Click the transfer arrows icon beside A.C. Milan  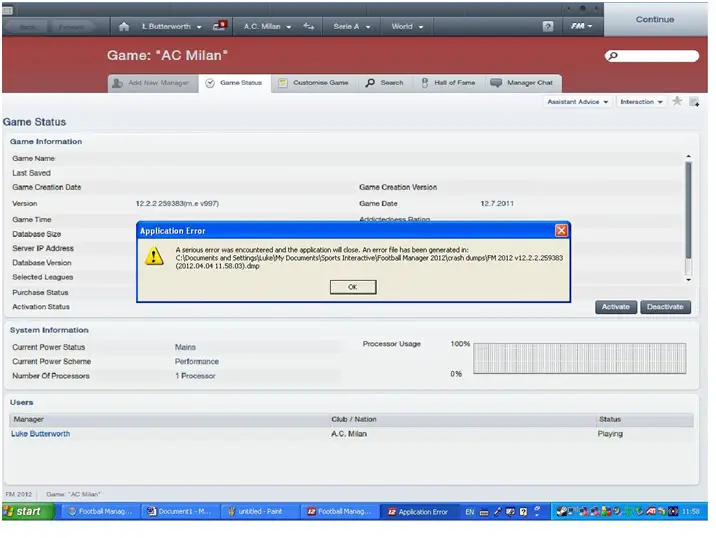click(309, 26)
